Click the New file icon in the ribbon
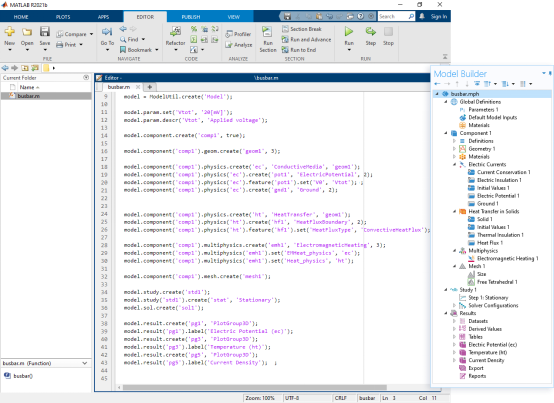The height and width of the screenshot is (403, 554). click(10, 32)
